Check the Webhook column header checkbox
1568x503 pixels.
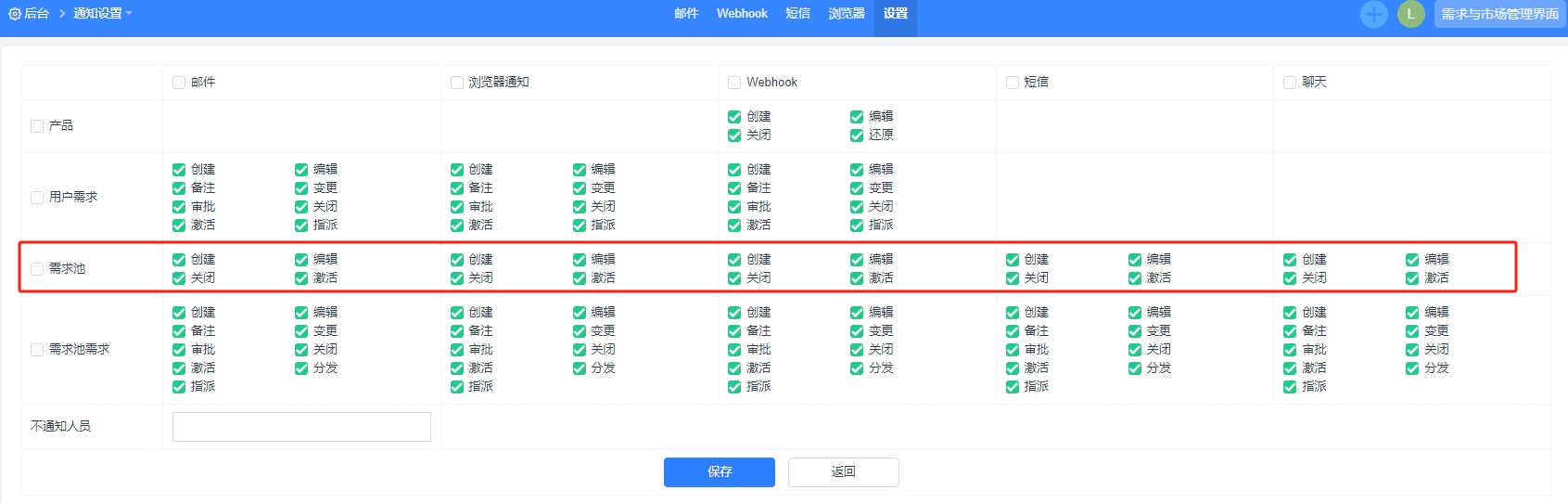click(734, 83)
